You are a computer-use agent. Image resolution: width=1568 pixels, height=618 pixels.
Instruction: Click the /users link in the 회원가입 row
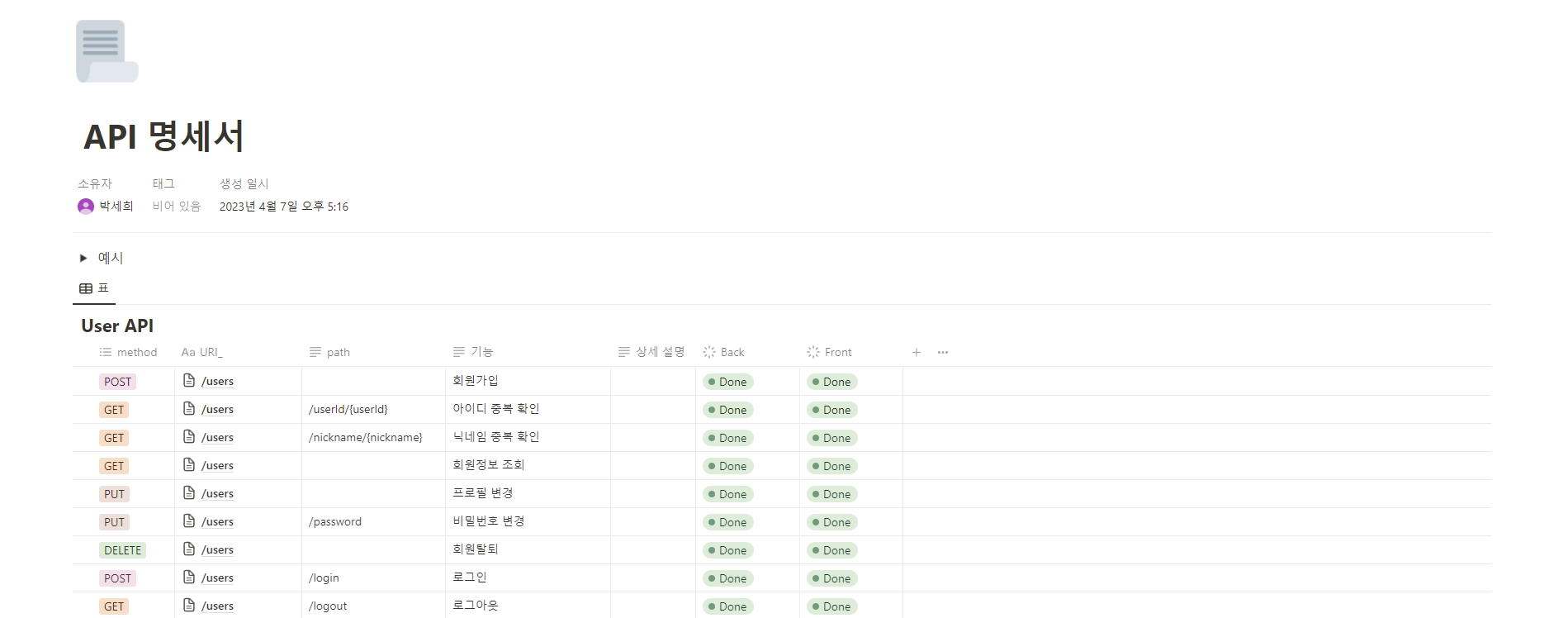click(x=217, y=382)
